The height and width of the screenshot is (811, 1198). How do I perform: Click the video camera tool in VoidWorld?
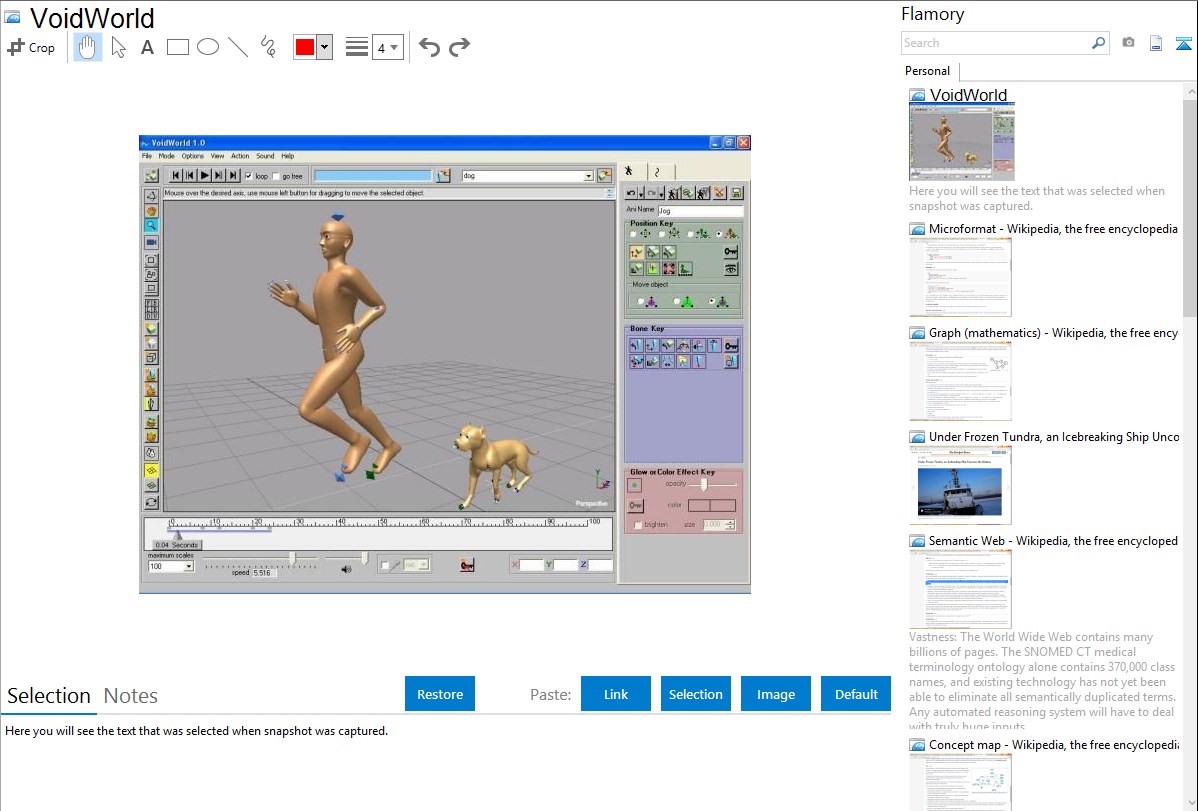pyautogui.click(x=151, y=242)
